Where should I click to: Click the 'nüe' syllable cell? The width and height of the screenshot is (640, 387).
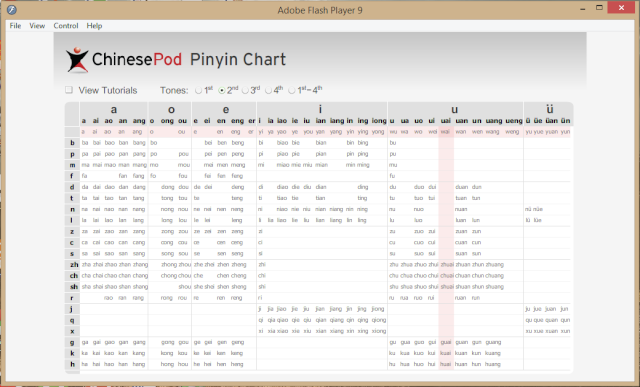[538, 209]
